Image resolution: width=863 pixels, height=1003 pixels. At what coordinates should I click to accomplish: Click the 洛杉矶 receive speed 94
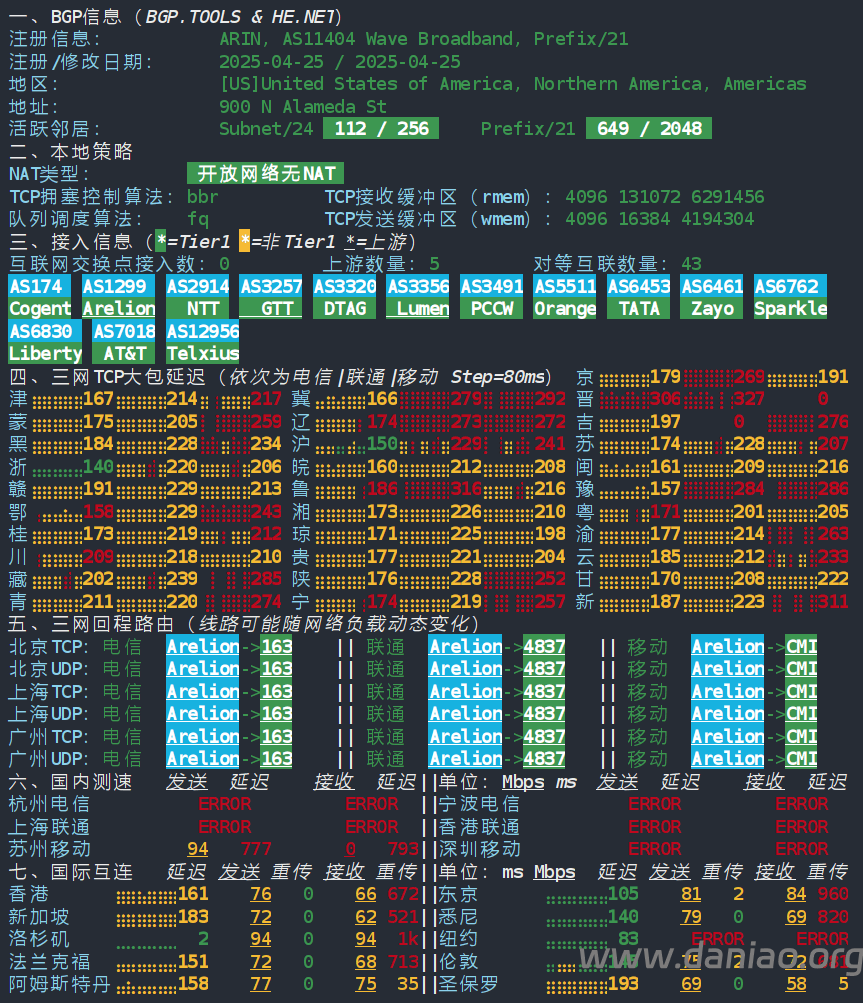365,939
